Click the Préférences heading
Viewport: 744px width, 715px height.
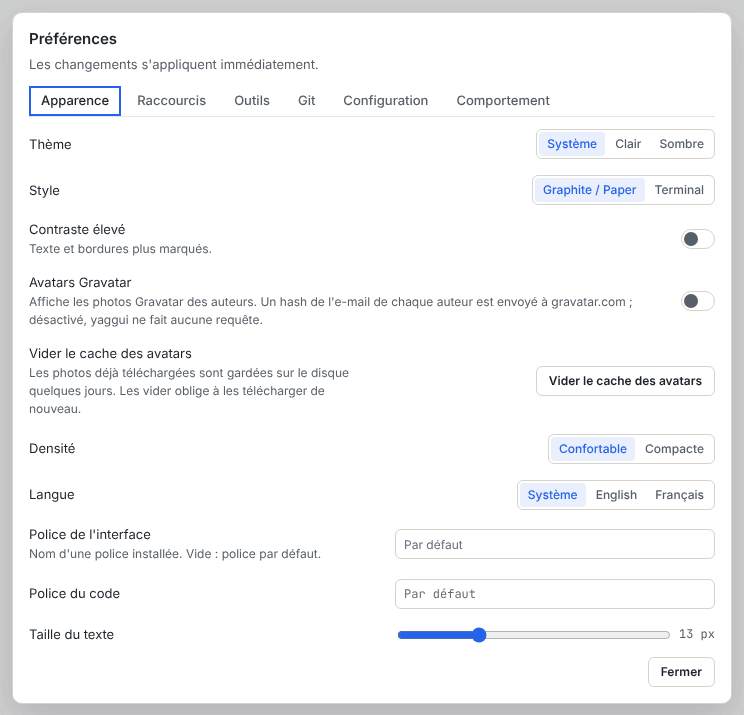(x=73, y=39)
